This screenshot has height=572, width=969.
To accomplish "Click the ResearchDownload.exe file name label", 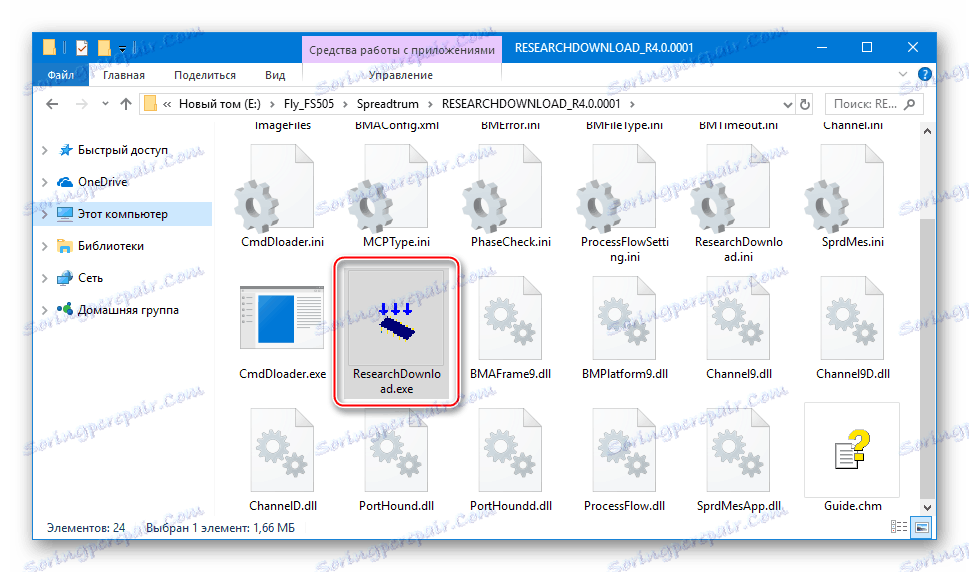I will click(x=396, y=381).
